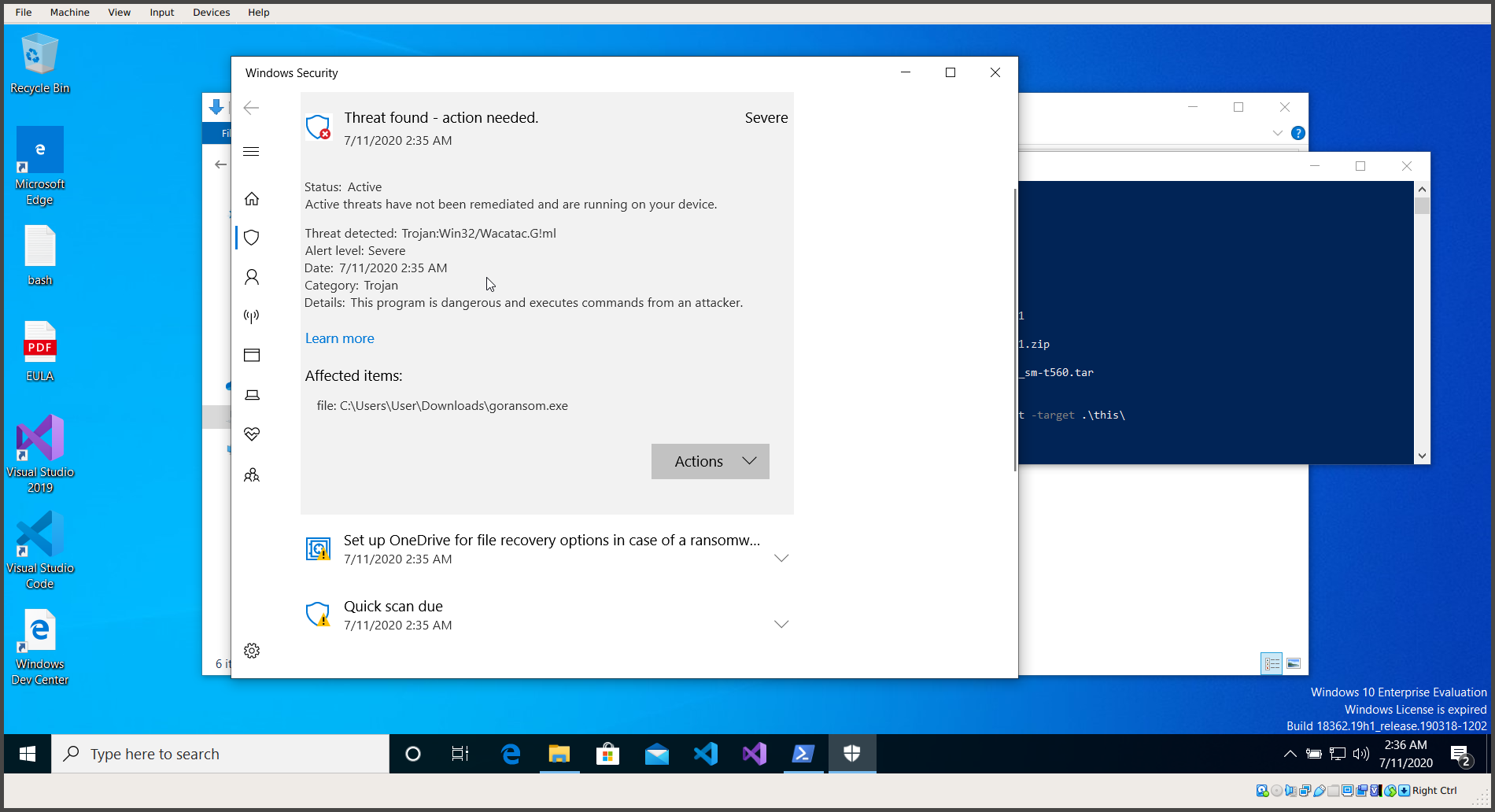The width and height of the screenshot is (1495, 812).
Task: Open Device security laptop icon
Action: coord(252,395)
